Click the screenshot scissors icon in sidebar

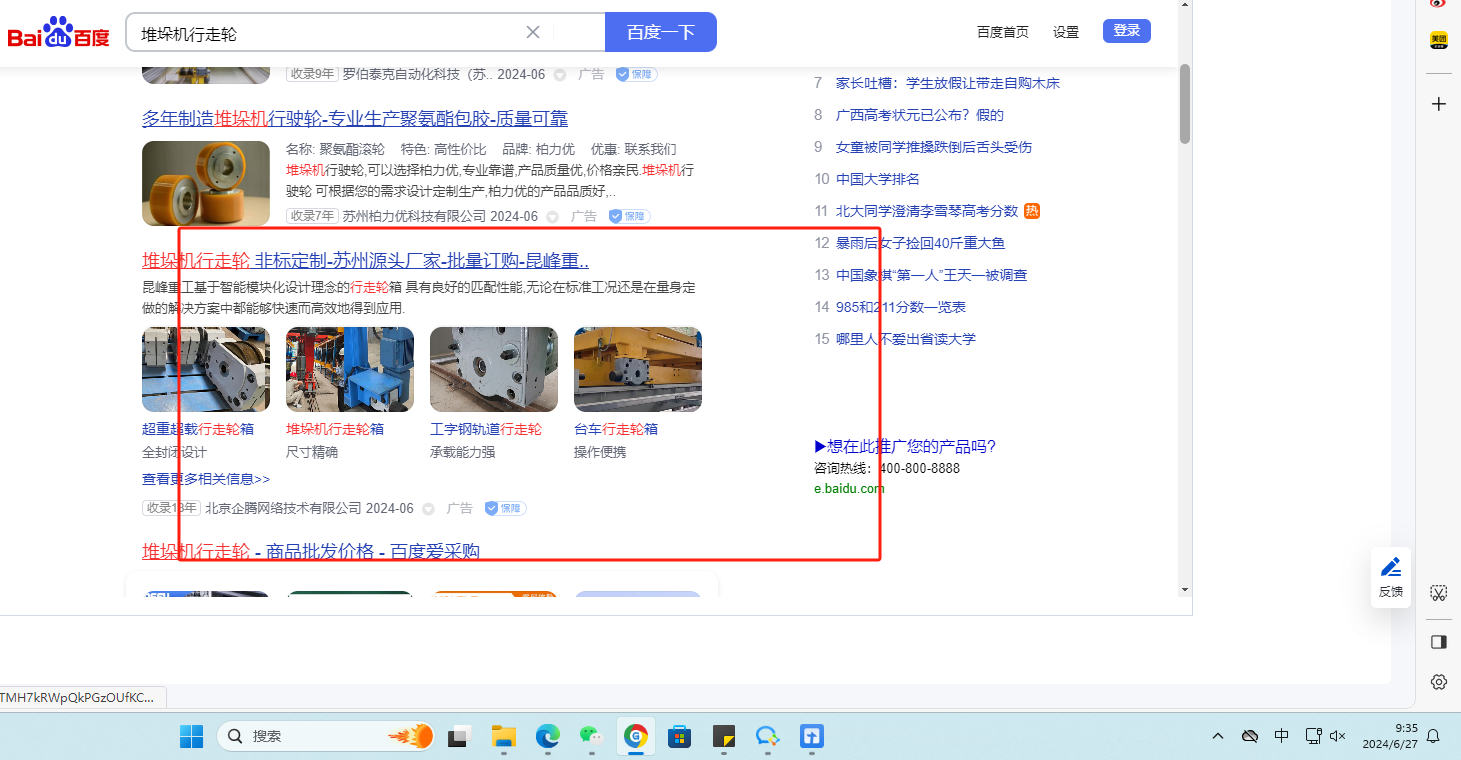[1438, 594]
